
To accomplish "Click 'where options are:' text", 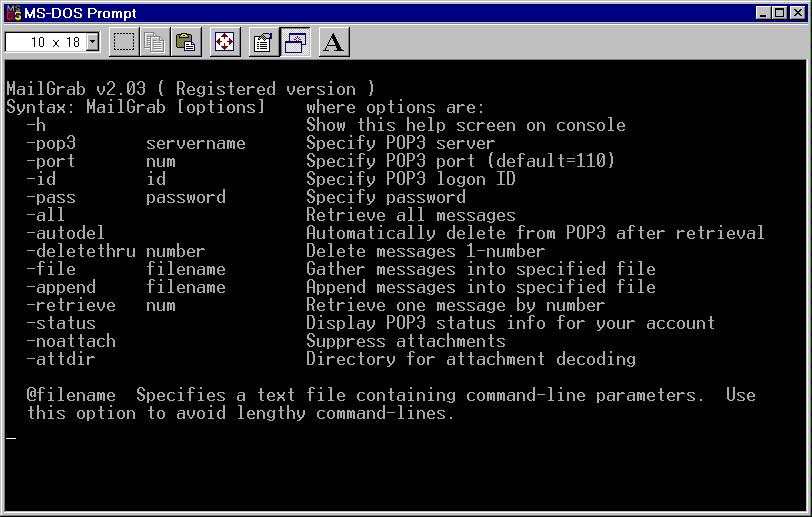I will tap(395, 107).
